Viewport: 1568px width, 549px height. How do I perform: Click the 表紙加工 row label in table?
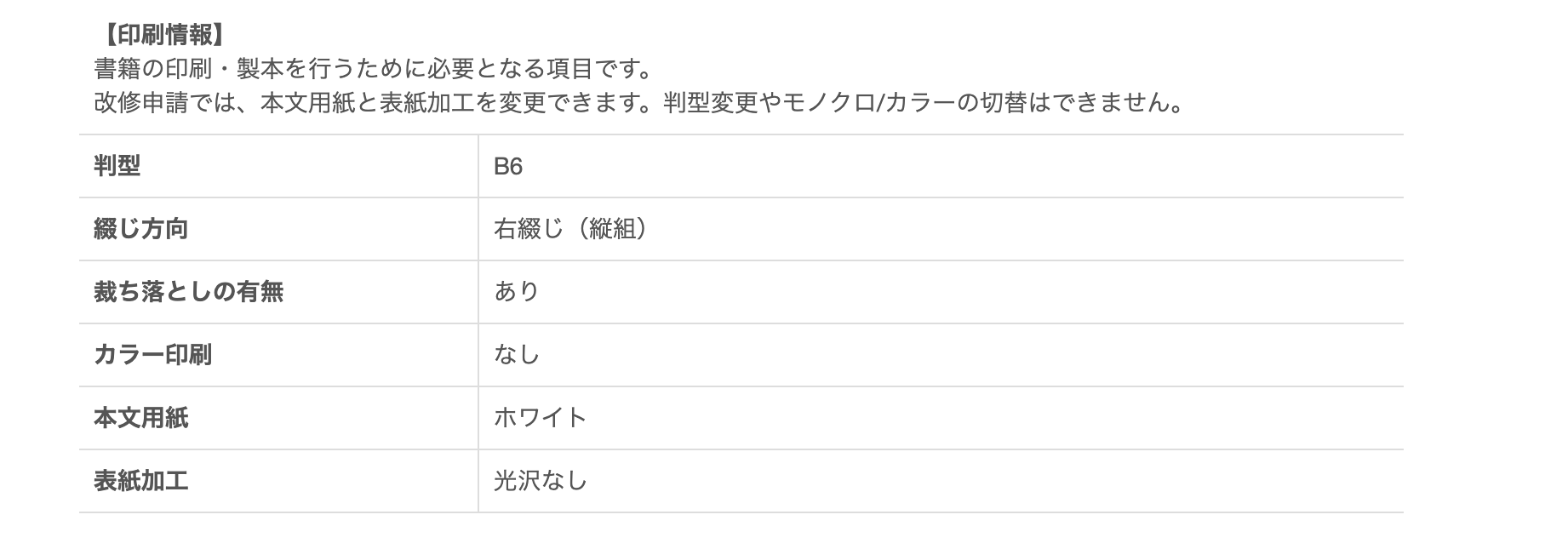click(x=141, y=481)
